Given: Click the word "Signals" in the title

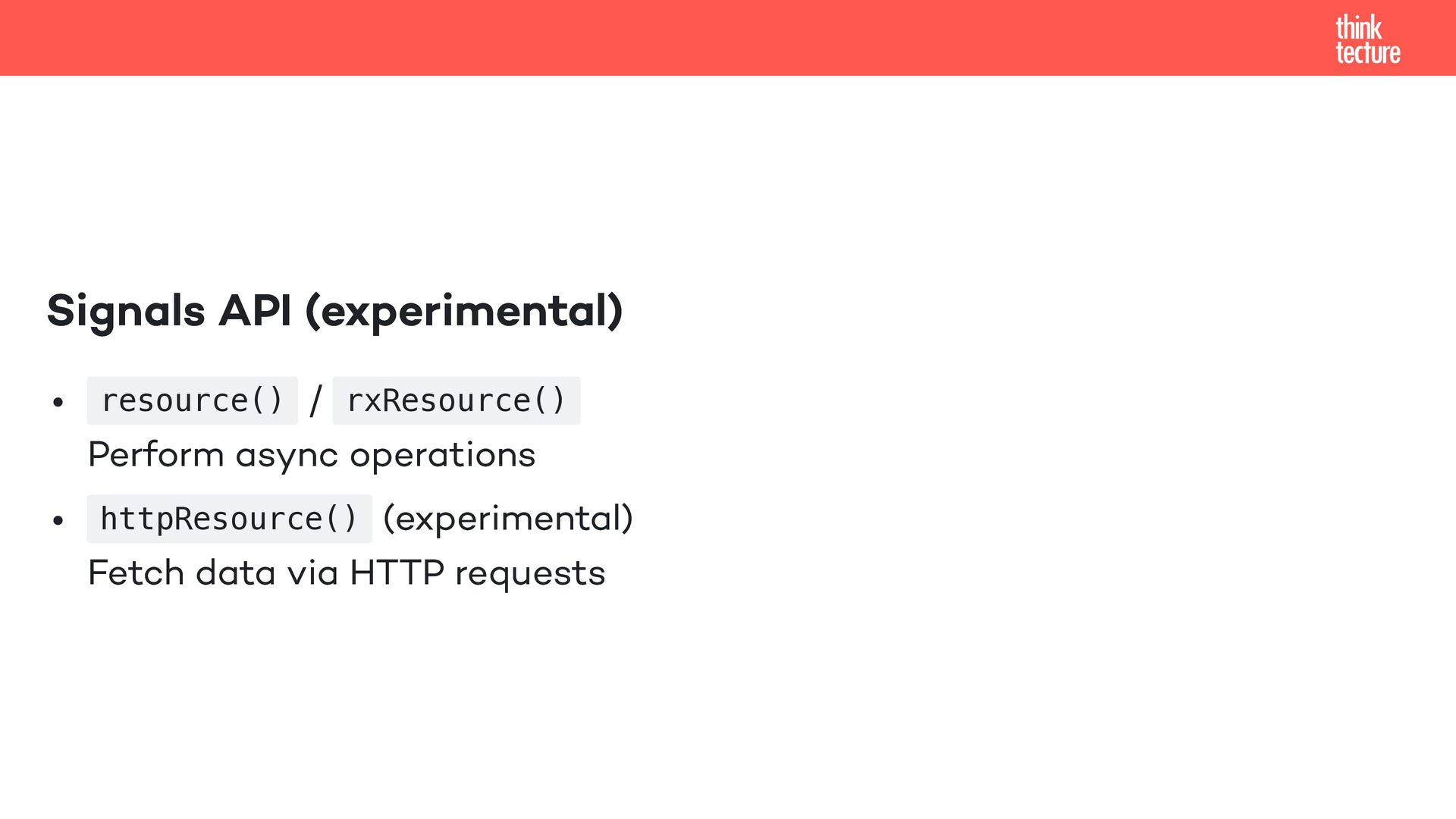Looking at the screenshot, I should 126,311.
